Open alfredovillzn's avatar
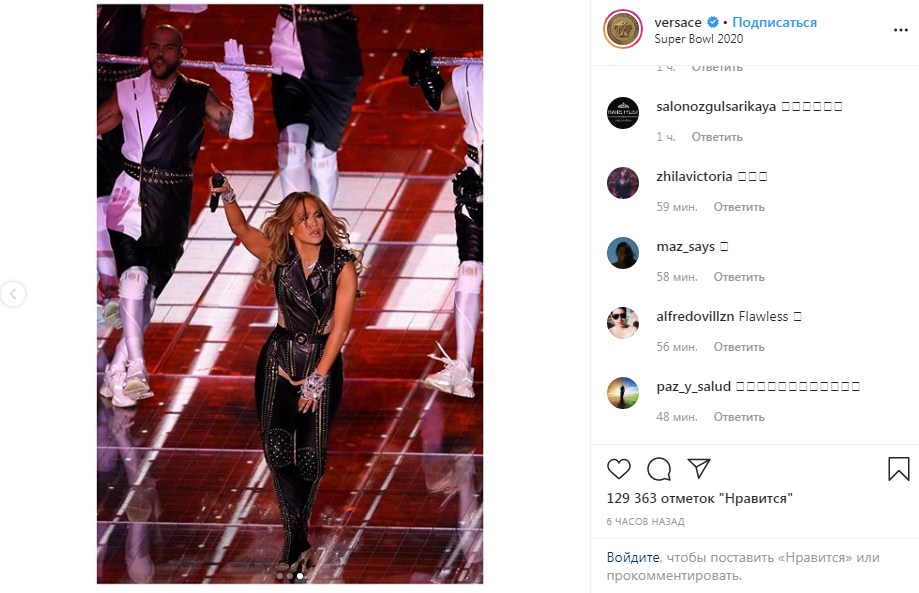The image size is (919, 593). click(622, 323)
